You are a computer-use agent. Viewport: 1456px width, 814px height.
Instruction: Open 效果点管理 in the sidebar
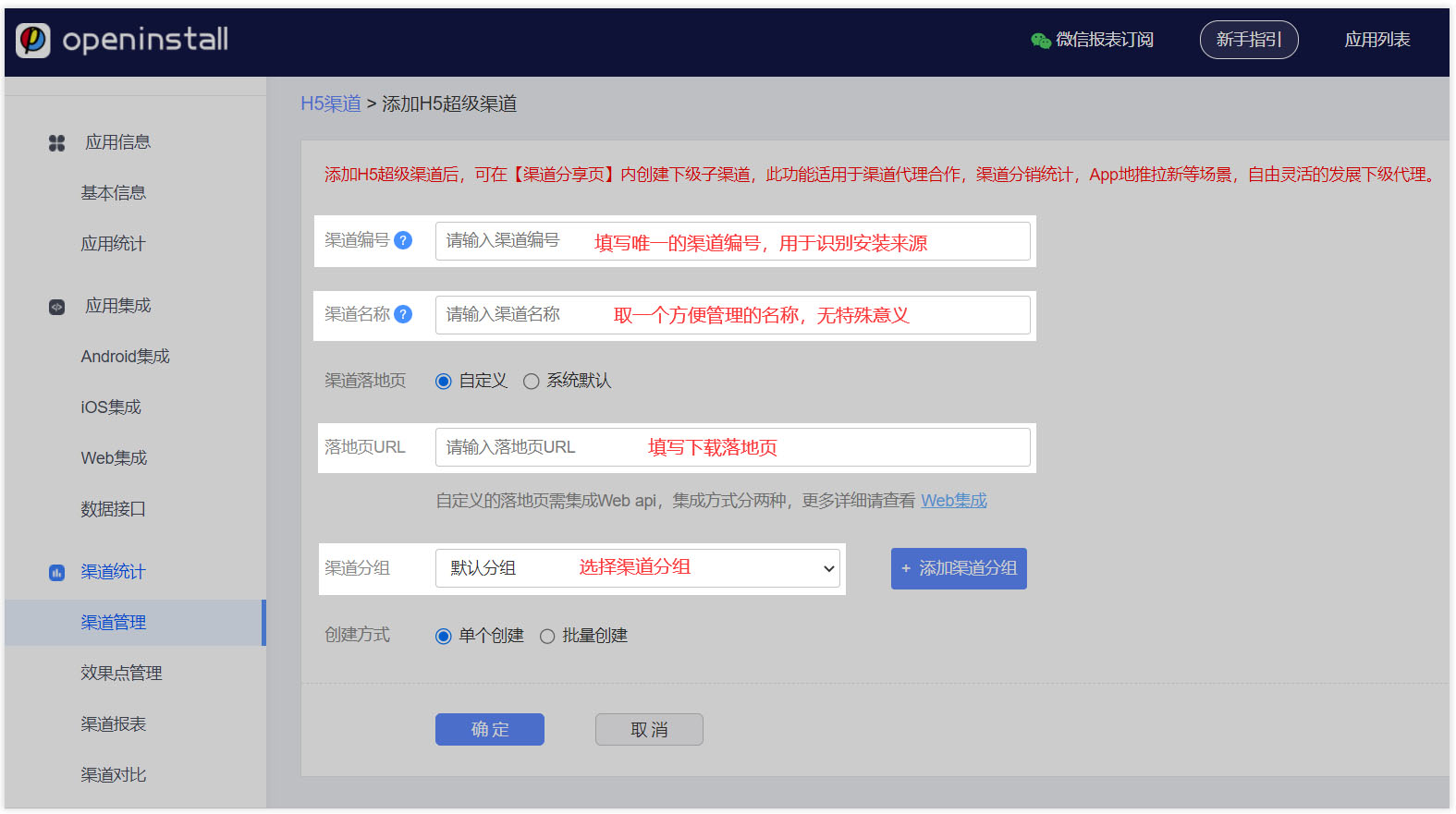121,674
